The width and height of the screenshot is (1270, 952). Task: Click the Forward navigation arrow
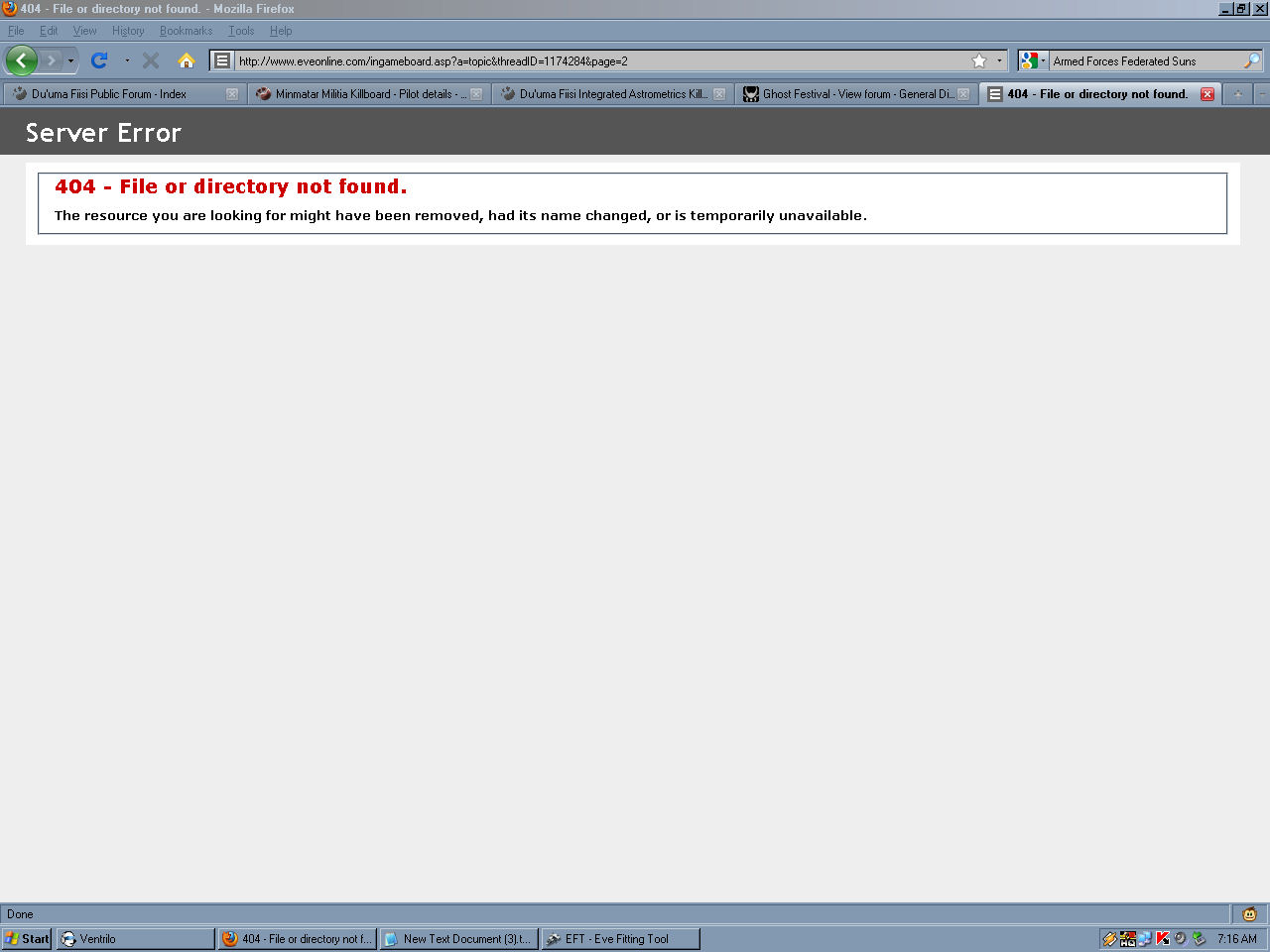tap(52, 60)
